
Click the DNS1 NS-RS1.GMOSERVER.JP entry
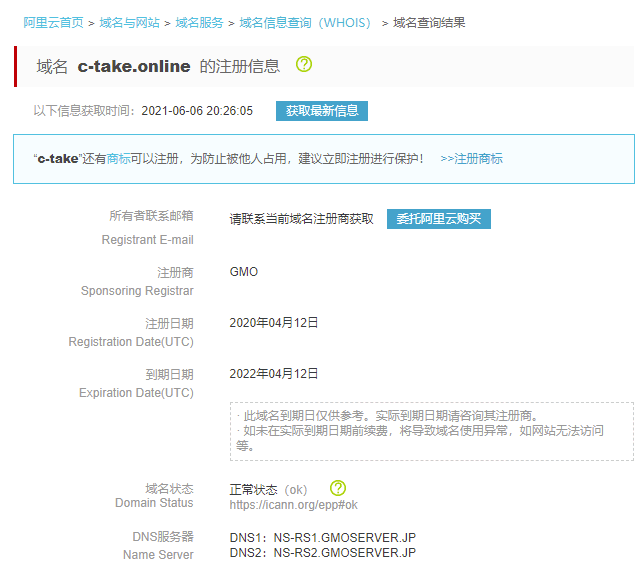[x=322, y=537]
